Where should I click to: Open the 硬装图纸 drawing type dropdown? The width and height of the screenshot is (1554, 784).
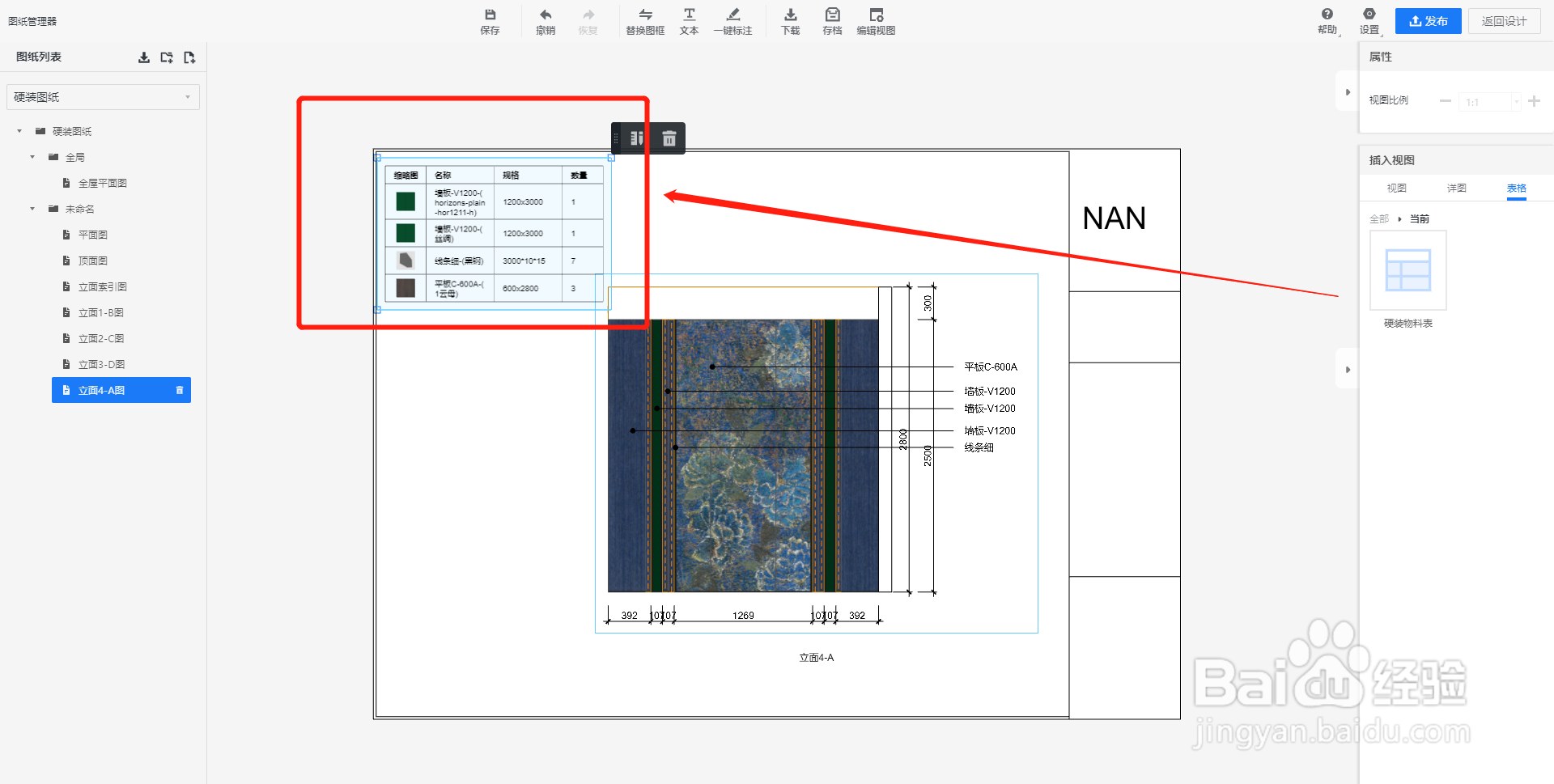click(103, 97)
